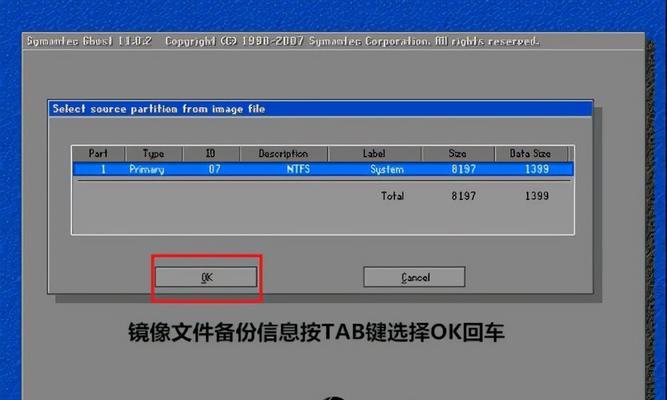This screenshot has height=400, width=667.
Task: Select the Part column header
Action: (x=98, y=154)
